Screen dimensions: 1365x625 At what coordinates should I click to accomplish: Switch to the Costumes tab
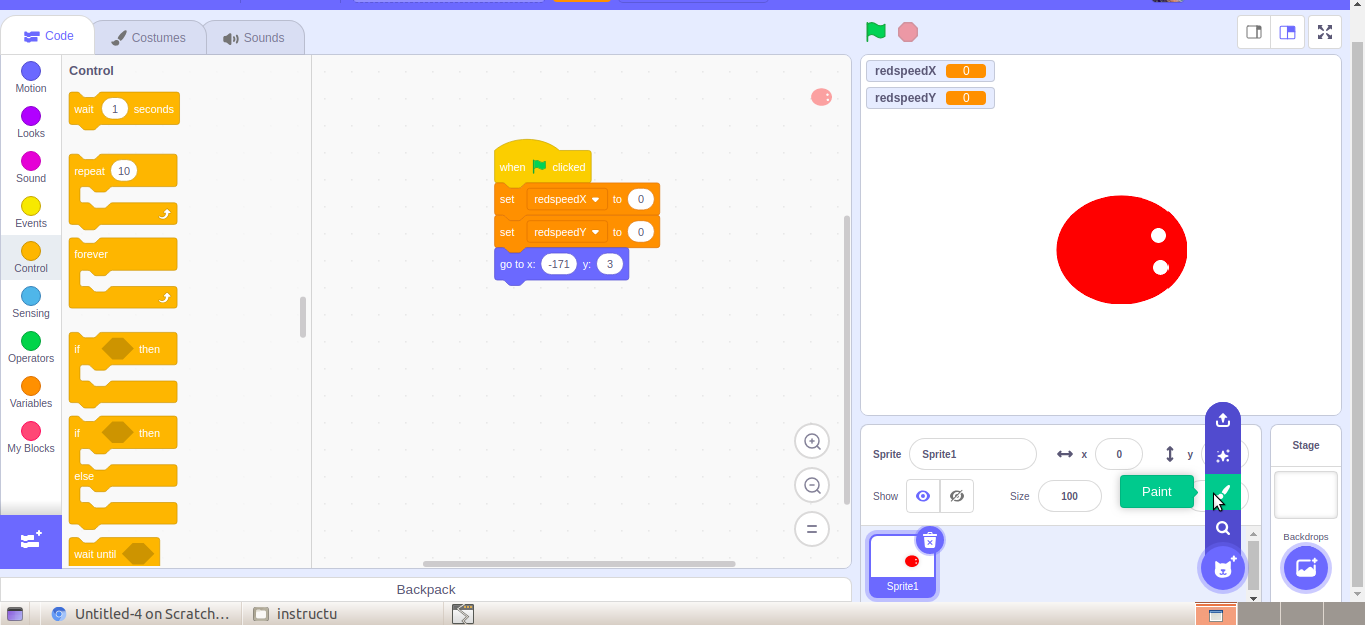point(149,36)
